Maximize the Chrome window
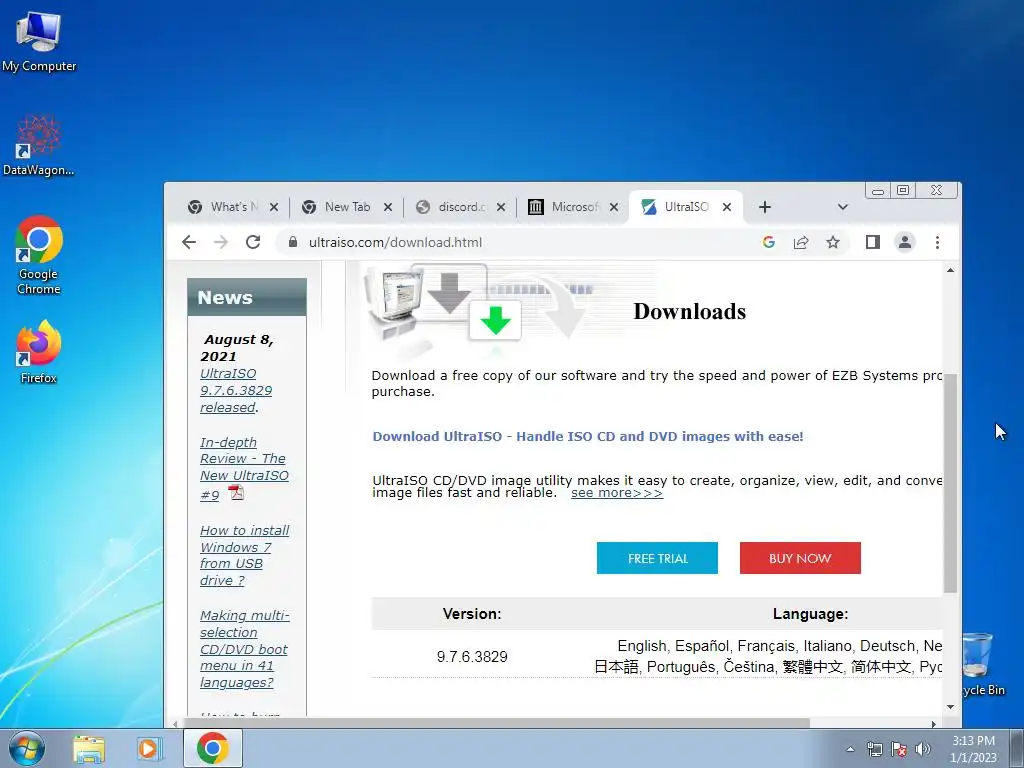This screenshot has width=1024, height=768. tap(903, 191)
